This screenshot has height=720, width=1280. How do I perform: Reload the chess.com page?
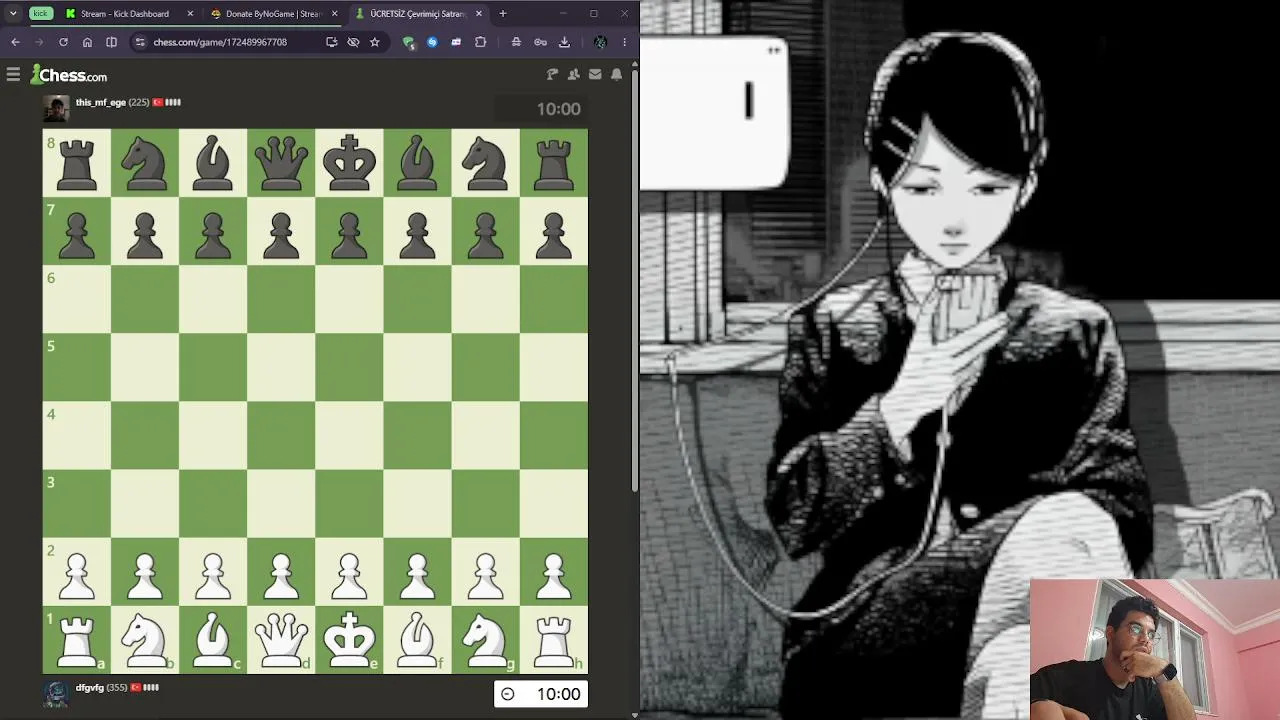pyautogui.click(x=63, y=42)
